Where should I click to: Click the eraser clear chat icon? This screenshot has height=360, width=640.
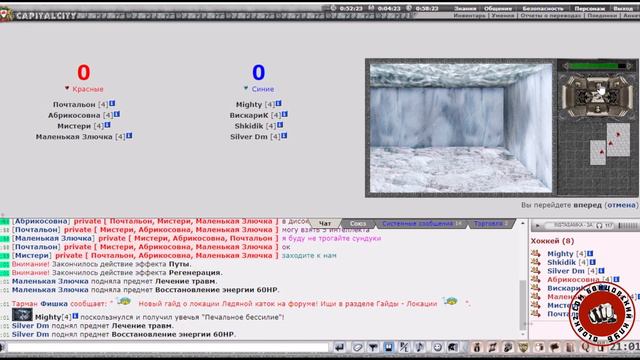(357, 347)
